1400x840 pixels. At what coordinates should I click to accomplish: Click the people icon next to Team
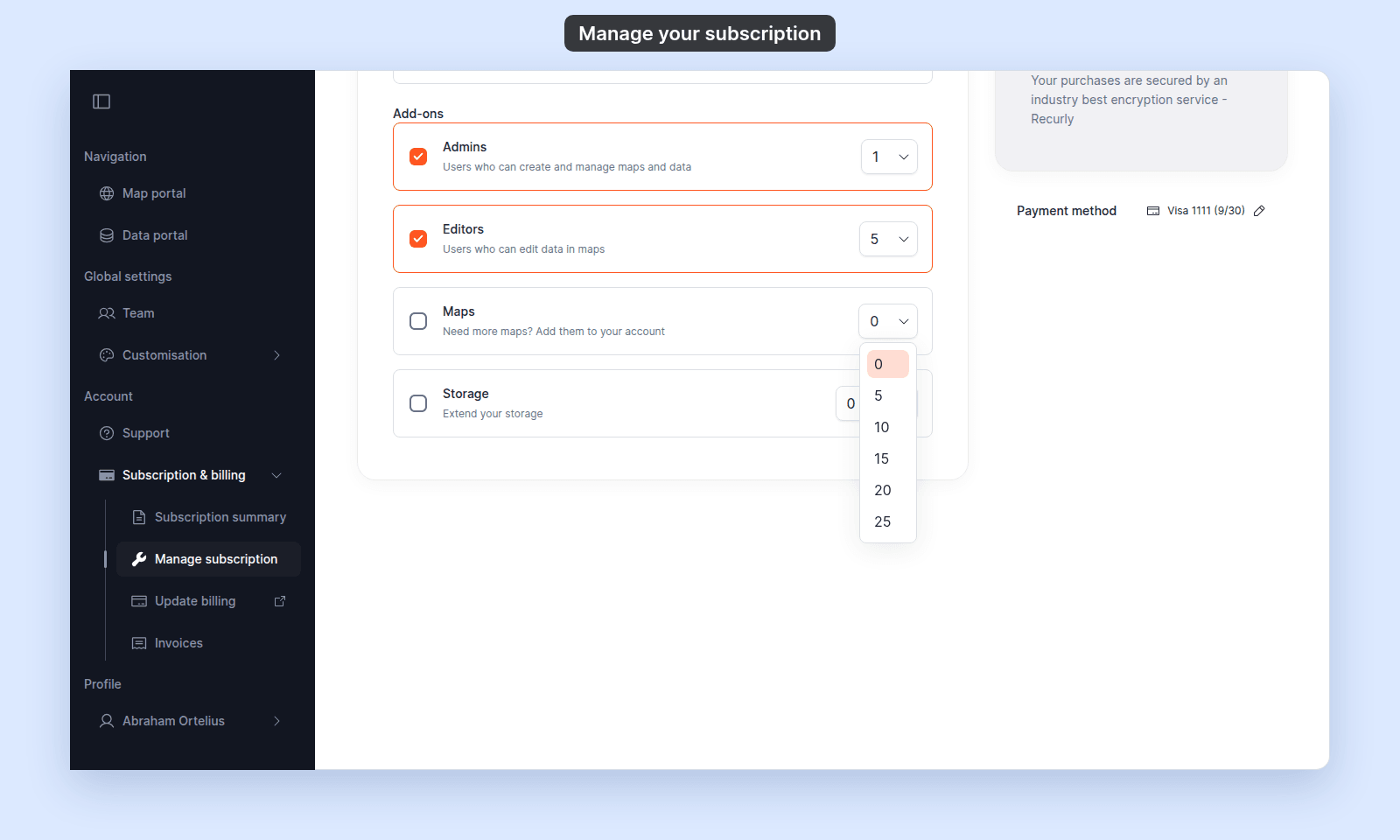(x=107, y=313)
